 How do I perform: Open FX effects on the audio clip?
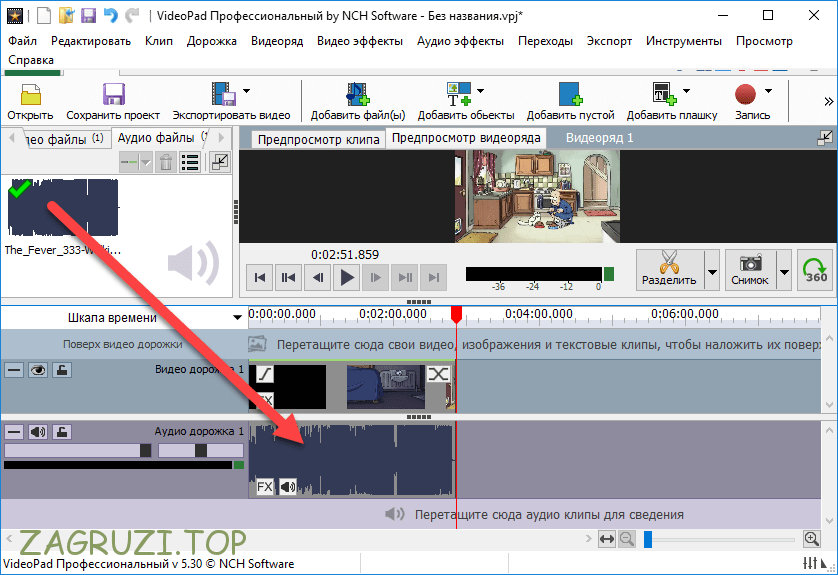265,487
